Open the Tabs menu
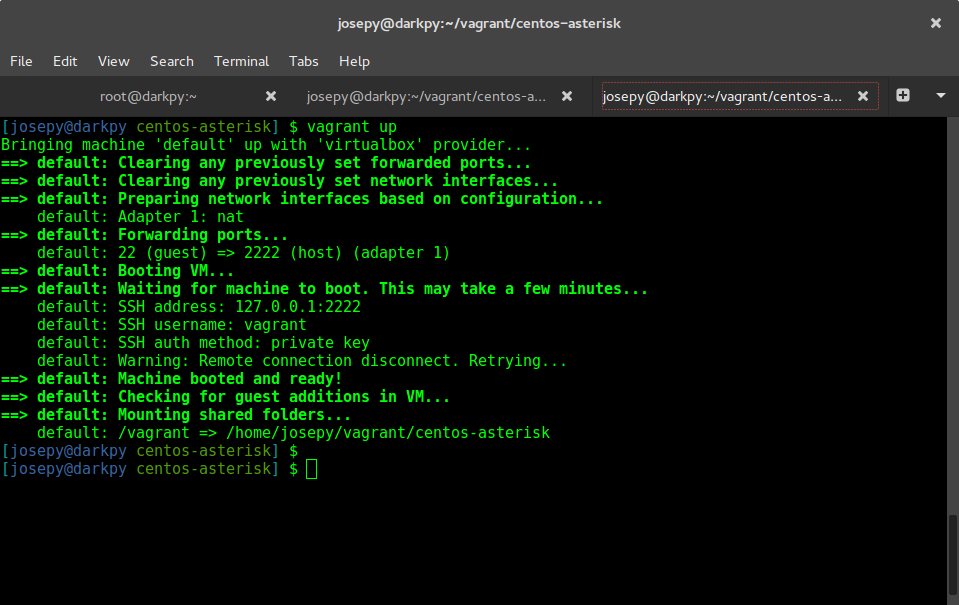The height and width of the screenshot is (605, 959). (303, 61)
